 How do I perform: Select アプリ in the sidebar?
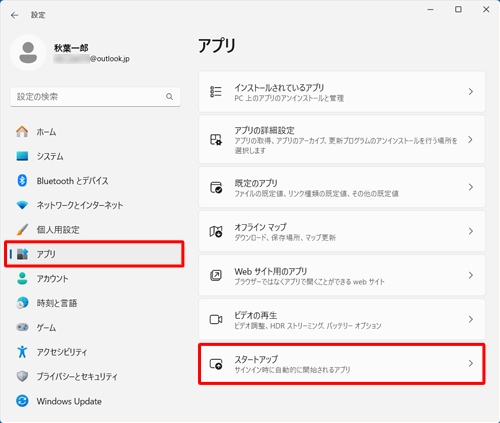(94, 254)
